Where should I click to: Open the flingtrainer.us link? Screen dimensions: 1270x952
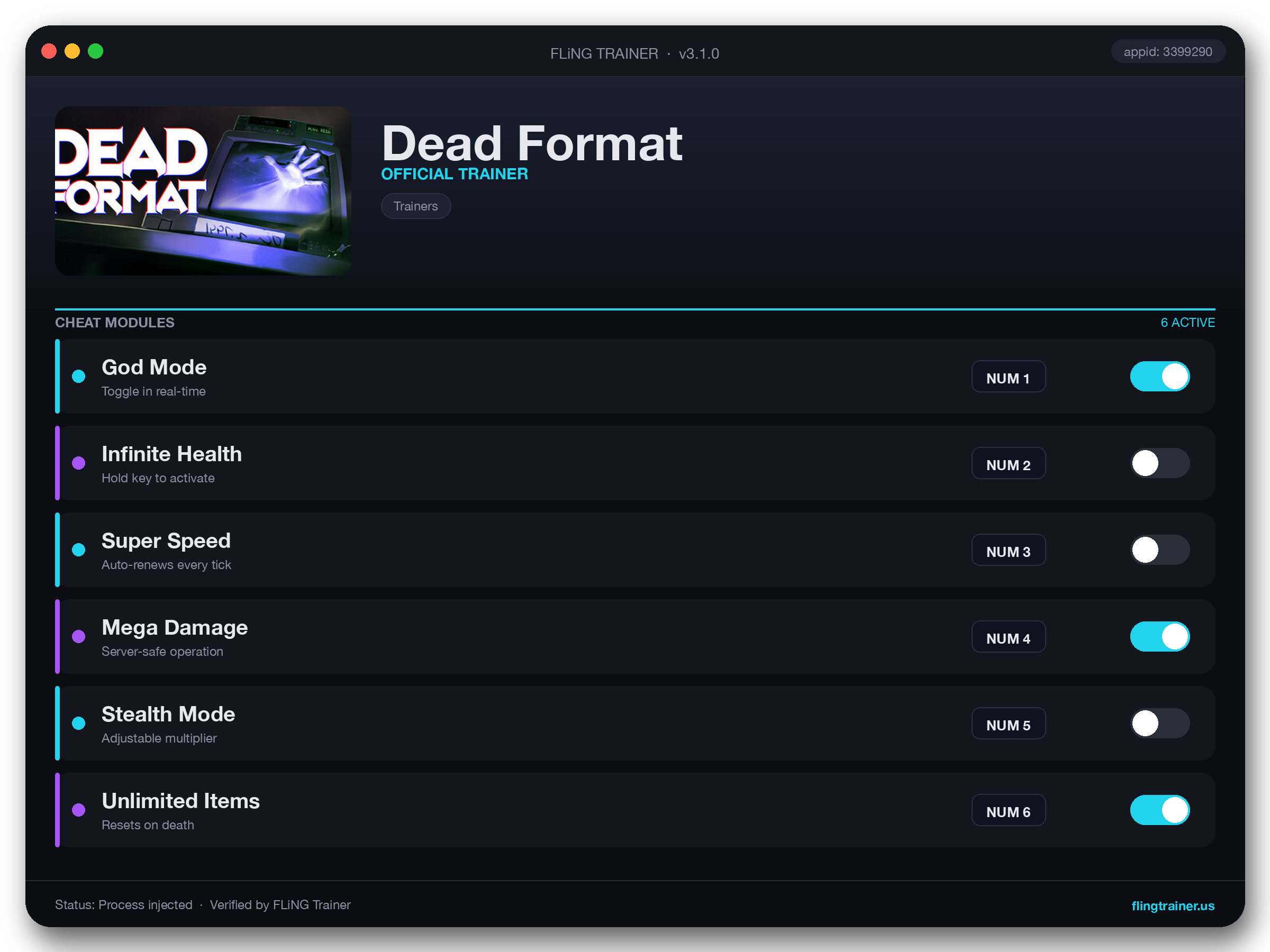click(1173, 905)
